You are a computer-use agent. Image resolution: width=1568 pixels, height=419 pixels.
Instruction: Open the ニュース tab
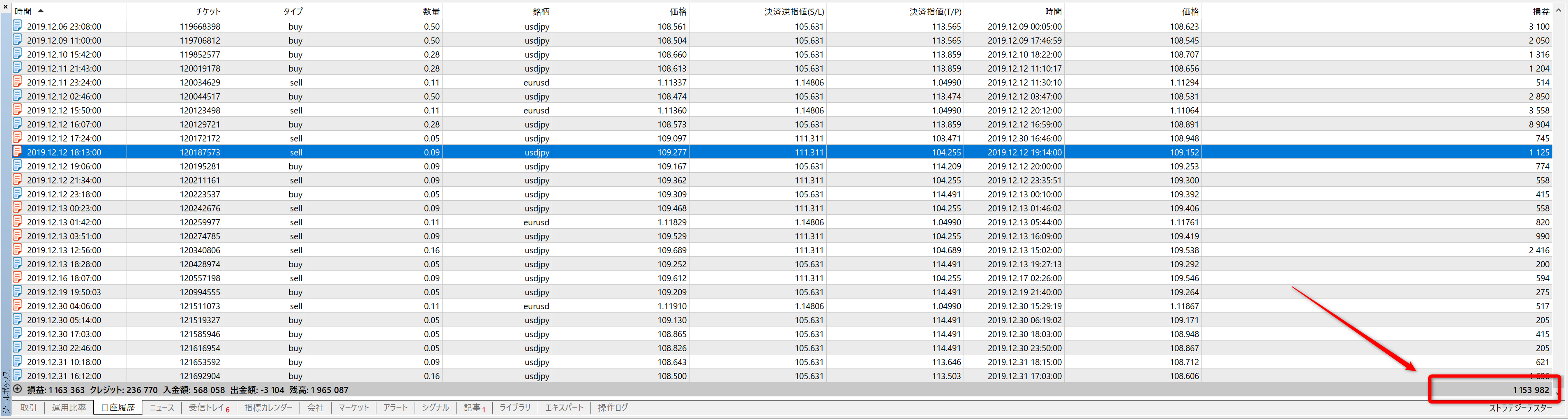pos(162,407)
